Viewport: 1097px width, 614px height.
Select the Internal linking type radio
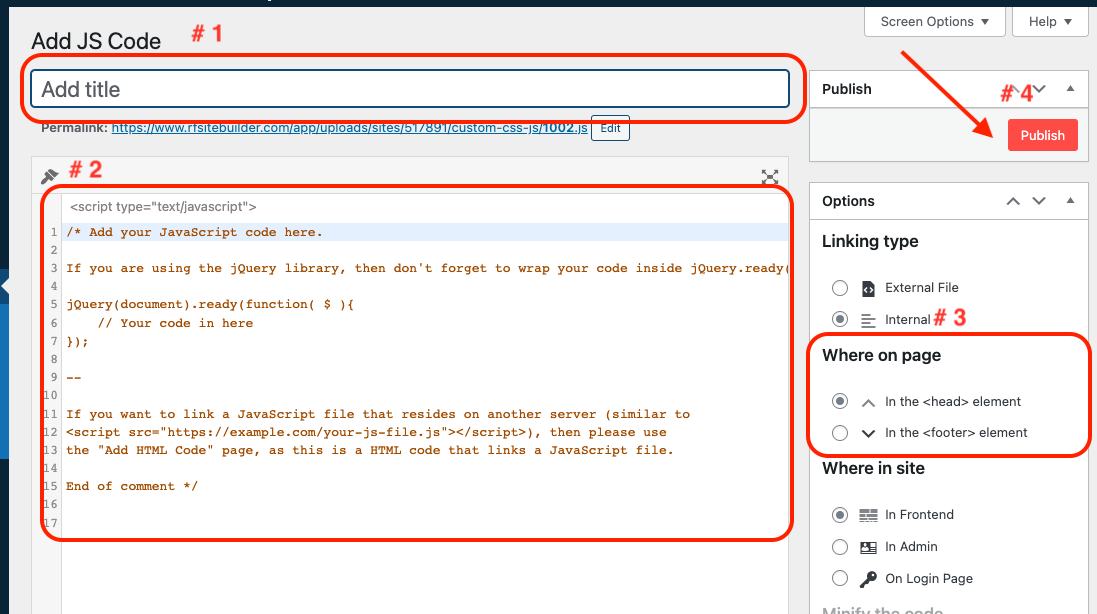tap(840, 320)
